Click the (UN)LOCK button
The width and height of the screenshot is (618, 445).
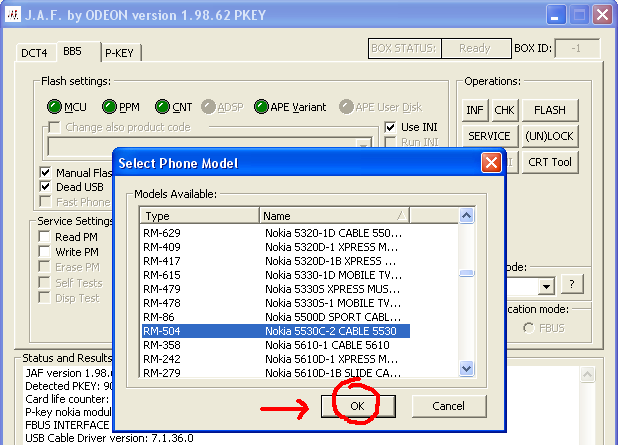pyautogui.click(x=550, y=136)
